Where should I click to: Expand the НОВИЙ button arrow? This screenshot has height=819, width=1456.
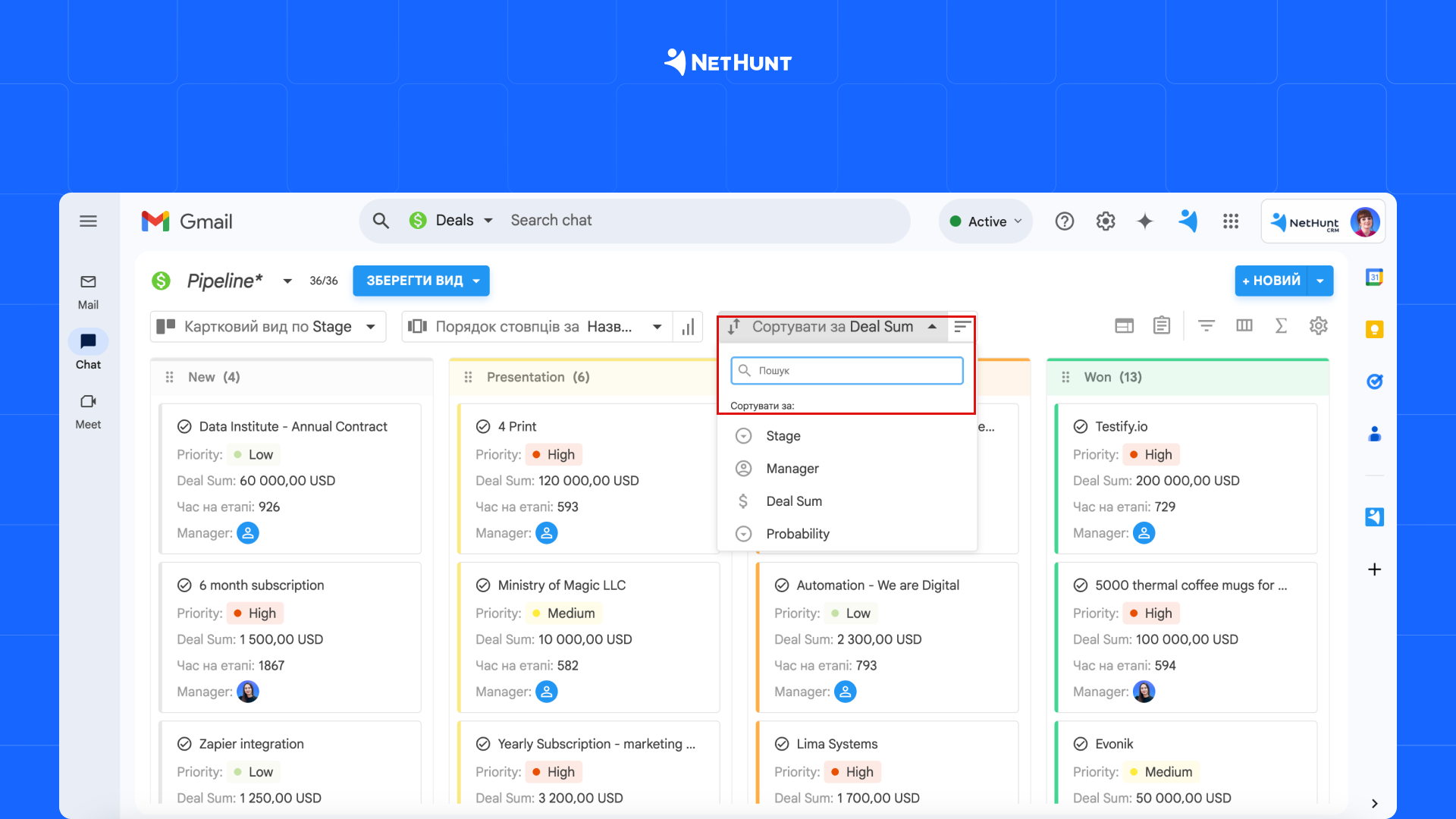[1320, 281]
